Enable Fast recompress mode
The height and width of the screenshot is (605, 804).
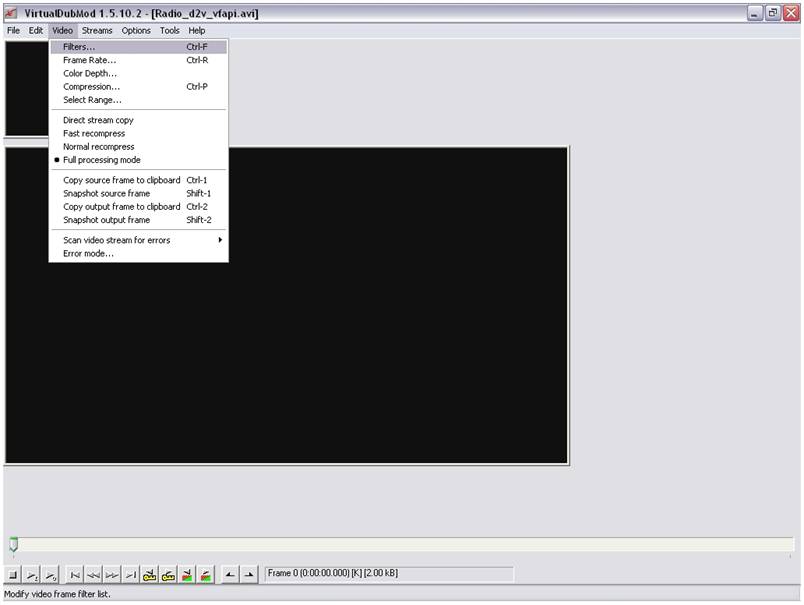(x=138, y=133)
